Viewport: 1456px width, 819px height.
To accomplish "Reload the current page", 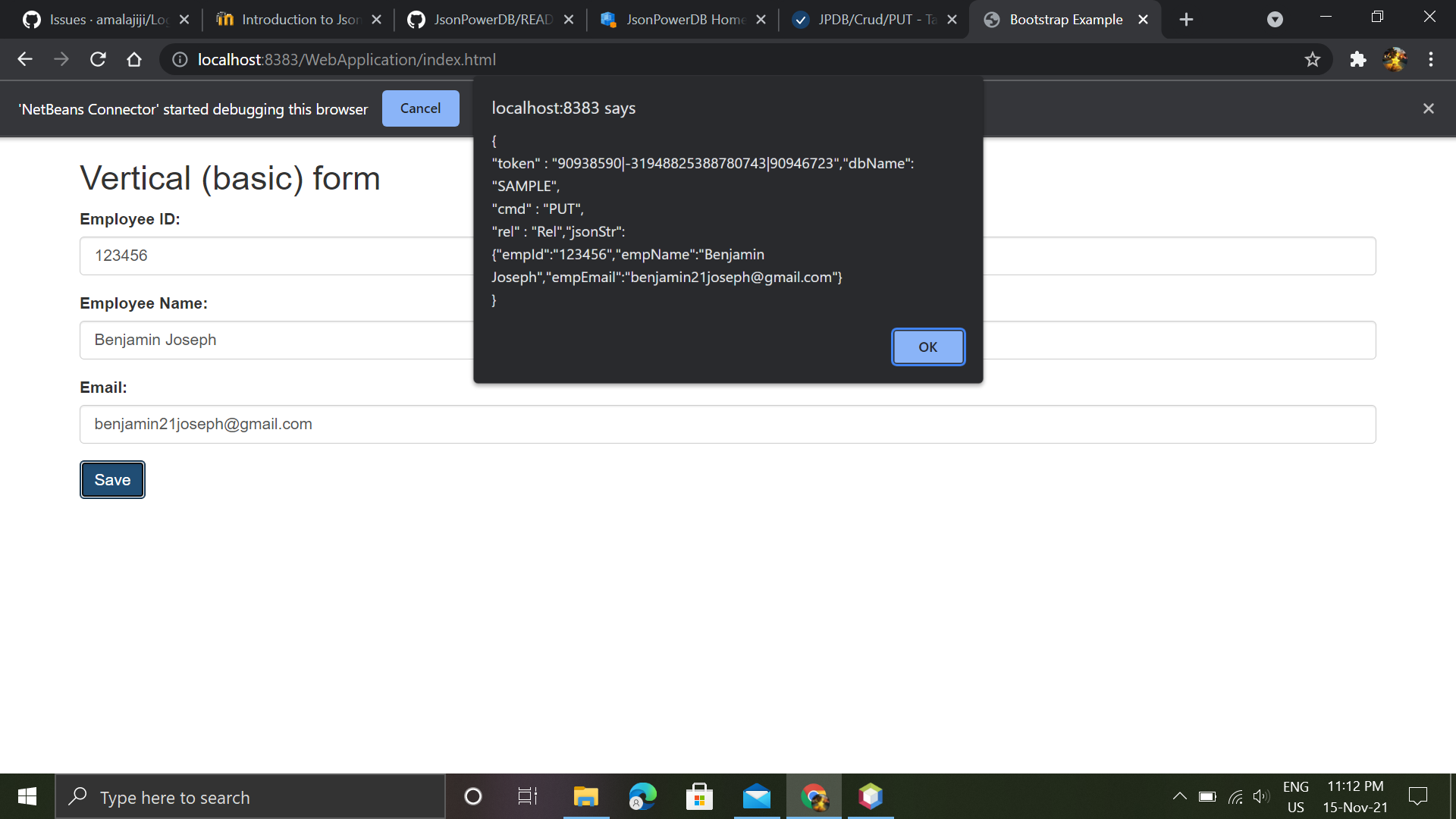I will point(97,59).
